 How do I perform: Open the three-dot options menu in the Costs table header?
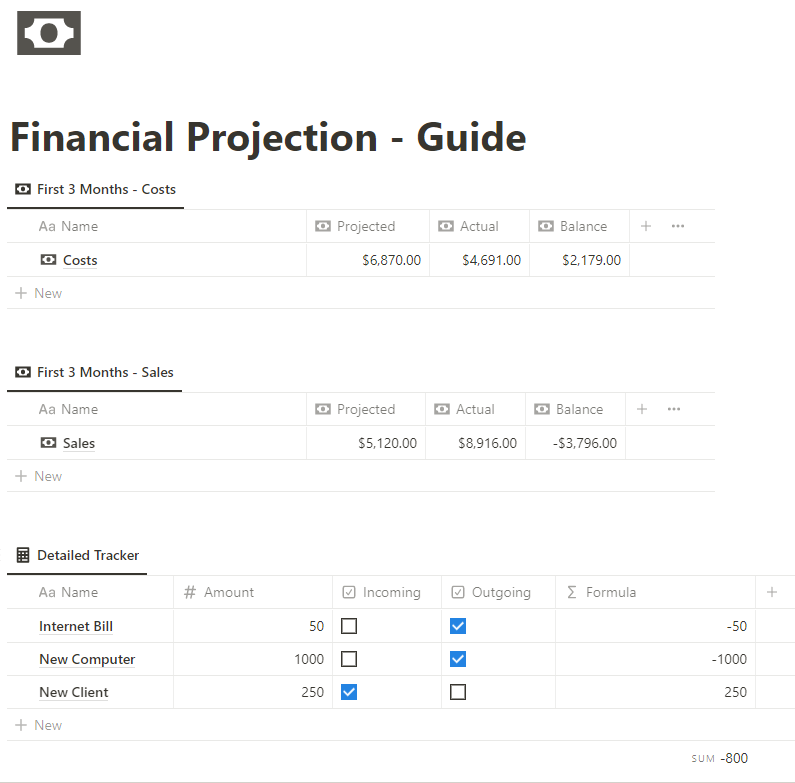(677, 226)
